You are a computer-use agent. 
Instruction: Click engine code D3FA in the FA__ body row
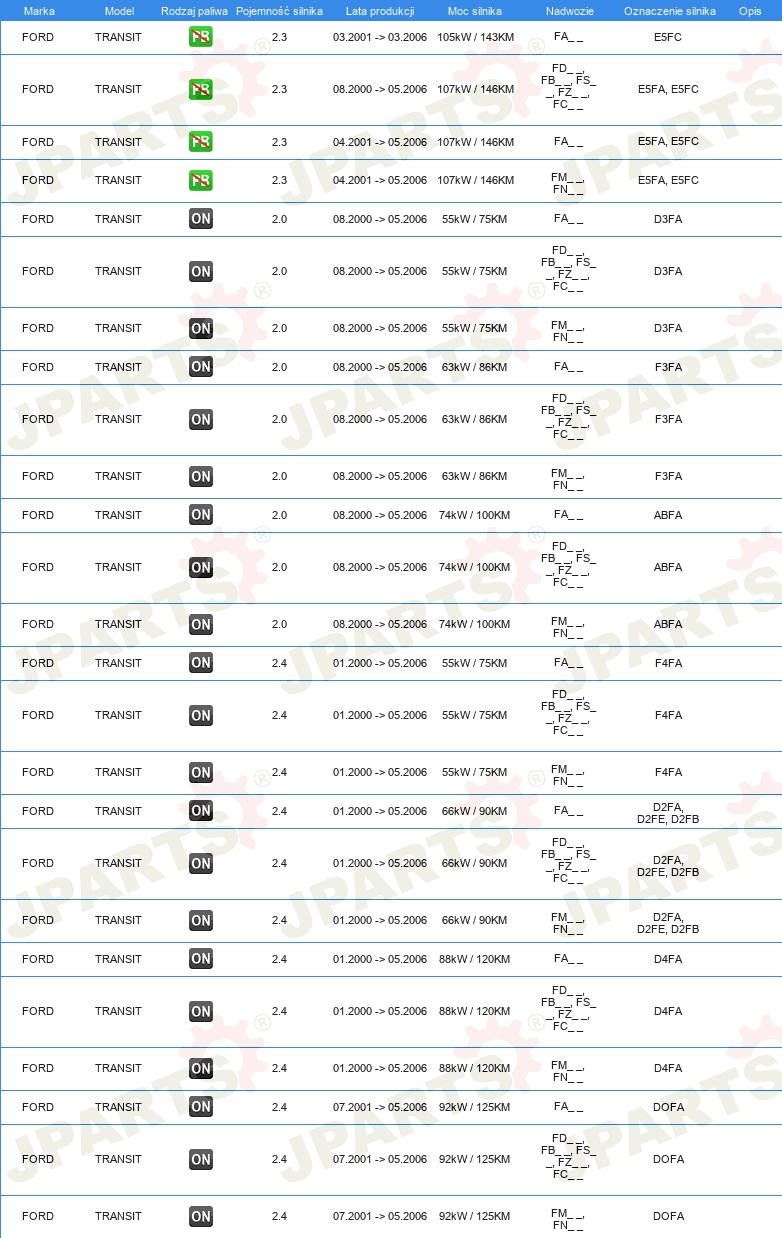[x=668, y=219]
